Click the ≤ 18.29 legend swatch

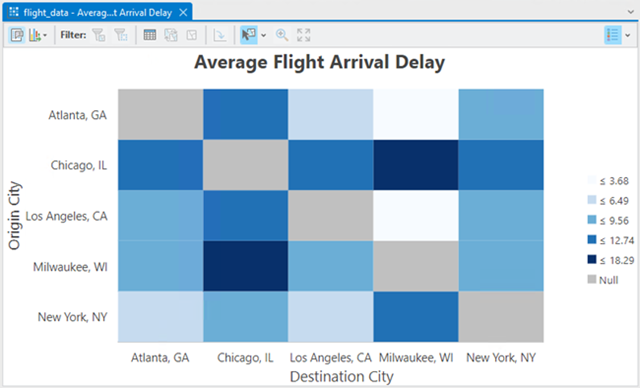click(592, 259)
